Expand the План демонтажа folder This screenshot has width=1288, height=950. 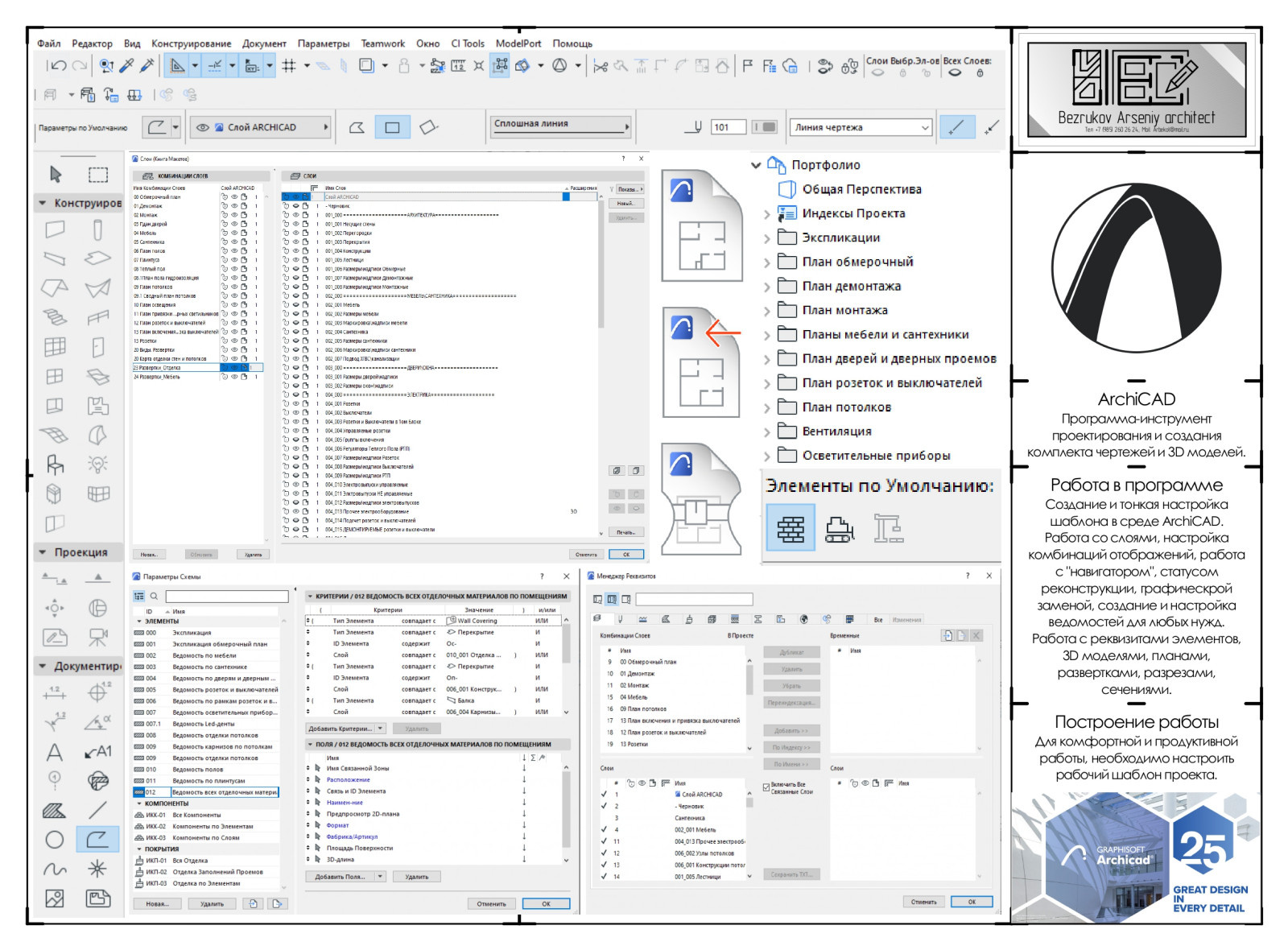[767, 287]
